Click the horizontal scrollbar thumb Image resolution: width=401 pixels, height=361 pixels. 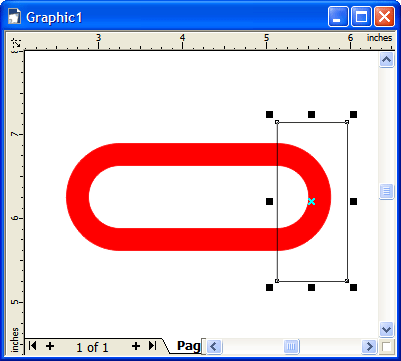click(x=291, y=347)
